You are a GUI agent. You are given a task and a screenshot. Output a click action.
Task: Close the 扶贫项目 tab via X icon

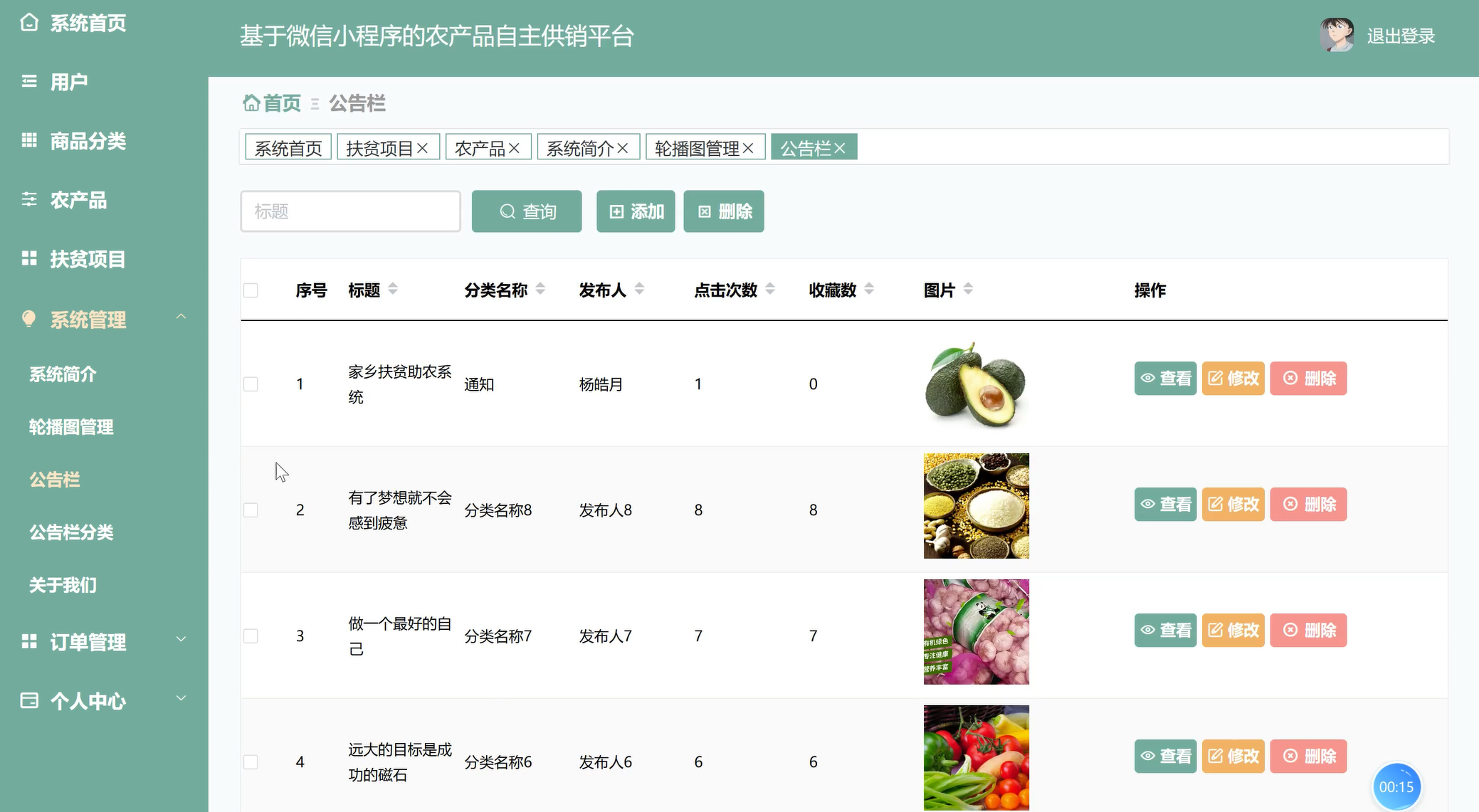click(423, 148)
